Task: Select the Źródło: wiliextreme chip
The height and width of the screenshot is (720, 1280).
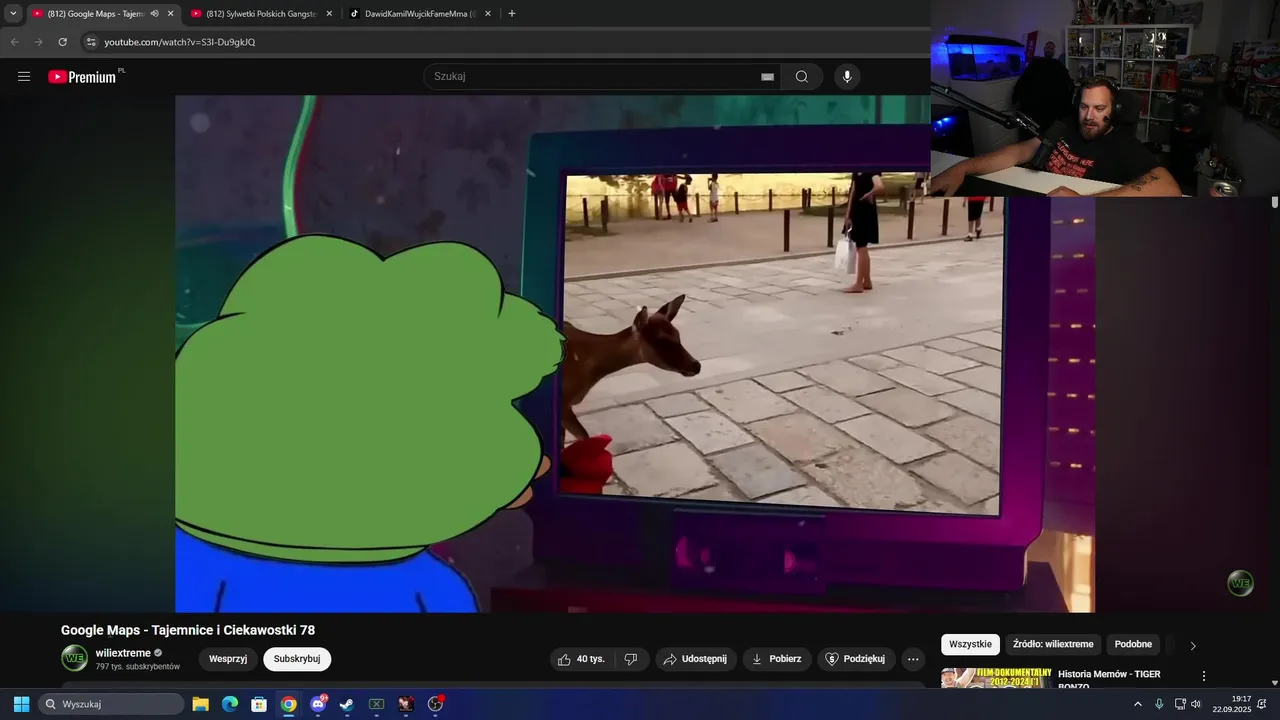Action: pyautogui.click(x=1053, y=644)
